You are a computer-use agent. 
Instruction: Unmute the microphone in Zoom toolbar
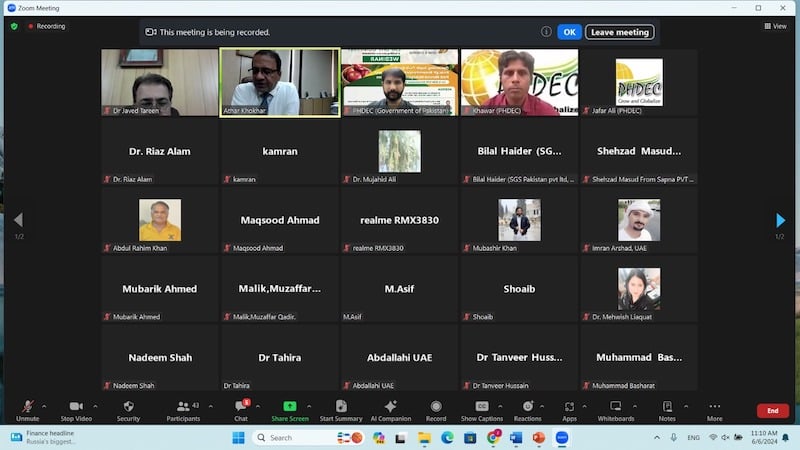click(27, 409)
